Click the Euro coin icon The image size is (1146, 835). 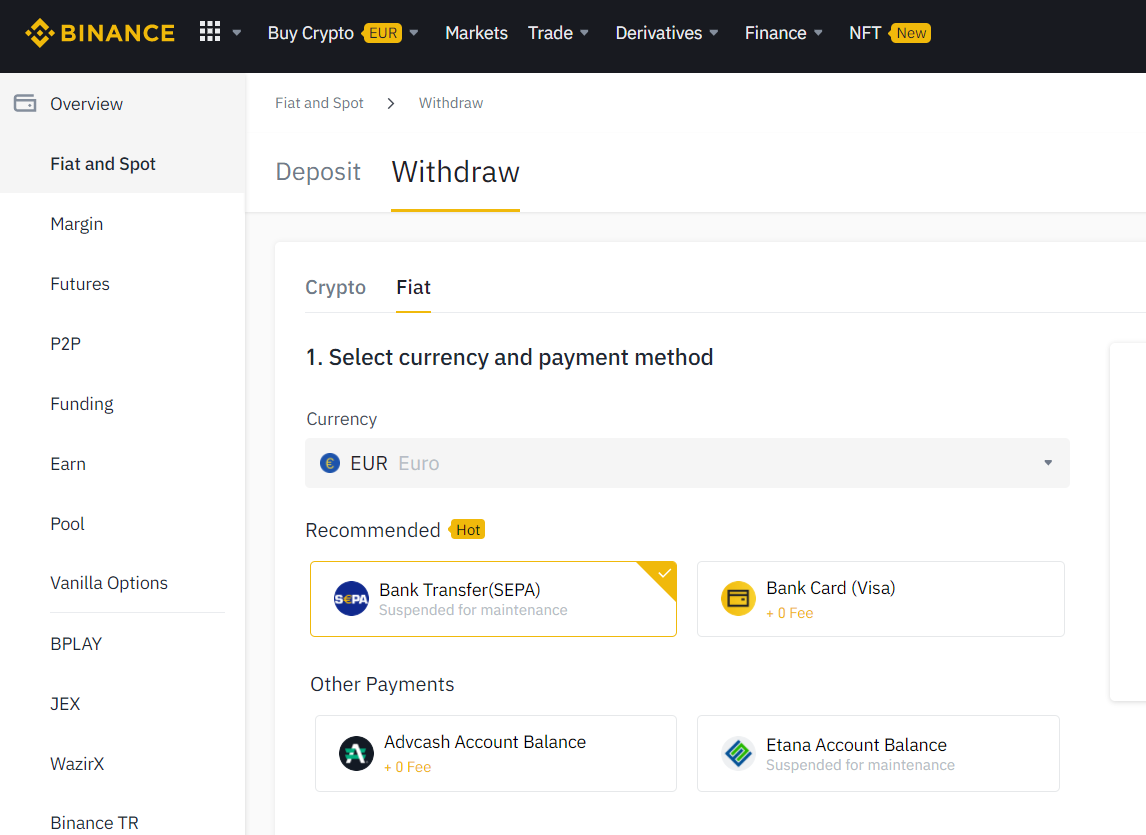[330, 463]
